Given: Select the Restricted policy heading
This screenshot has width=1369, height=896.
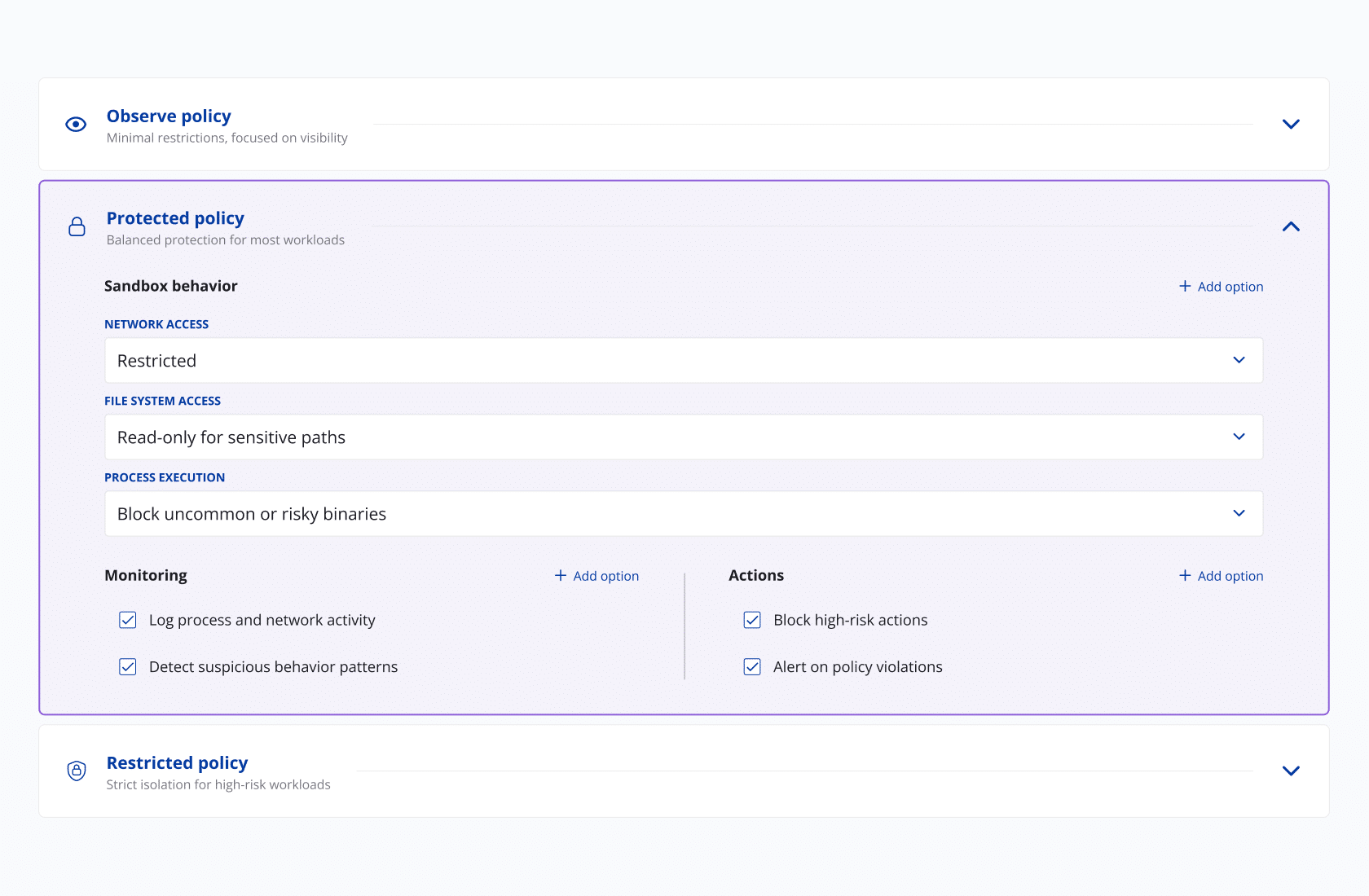Looking at the screenshot, I should [177, 763].
